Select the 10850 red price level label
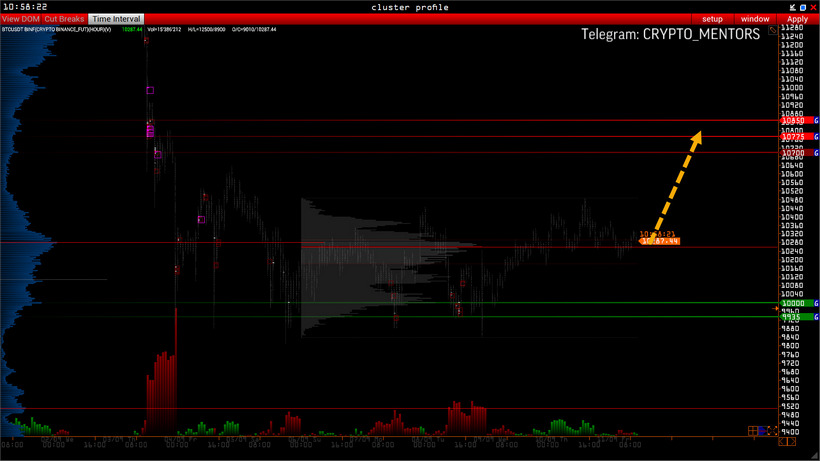The width and height of the screenshot is (820, 461). pos(795,121)
